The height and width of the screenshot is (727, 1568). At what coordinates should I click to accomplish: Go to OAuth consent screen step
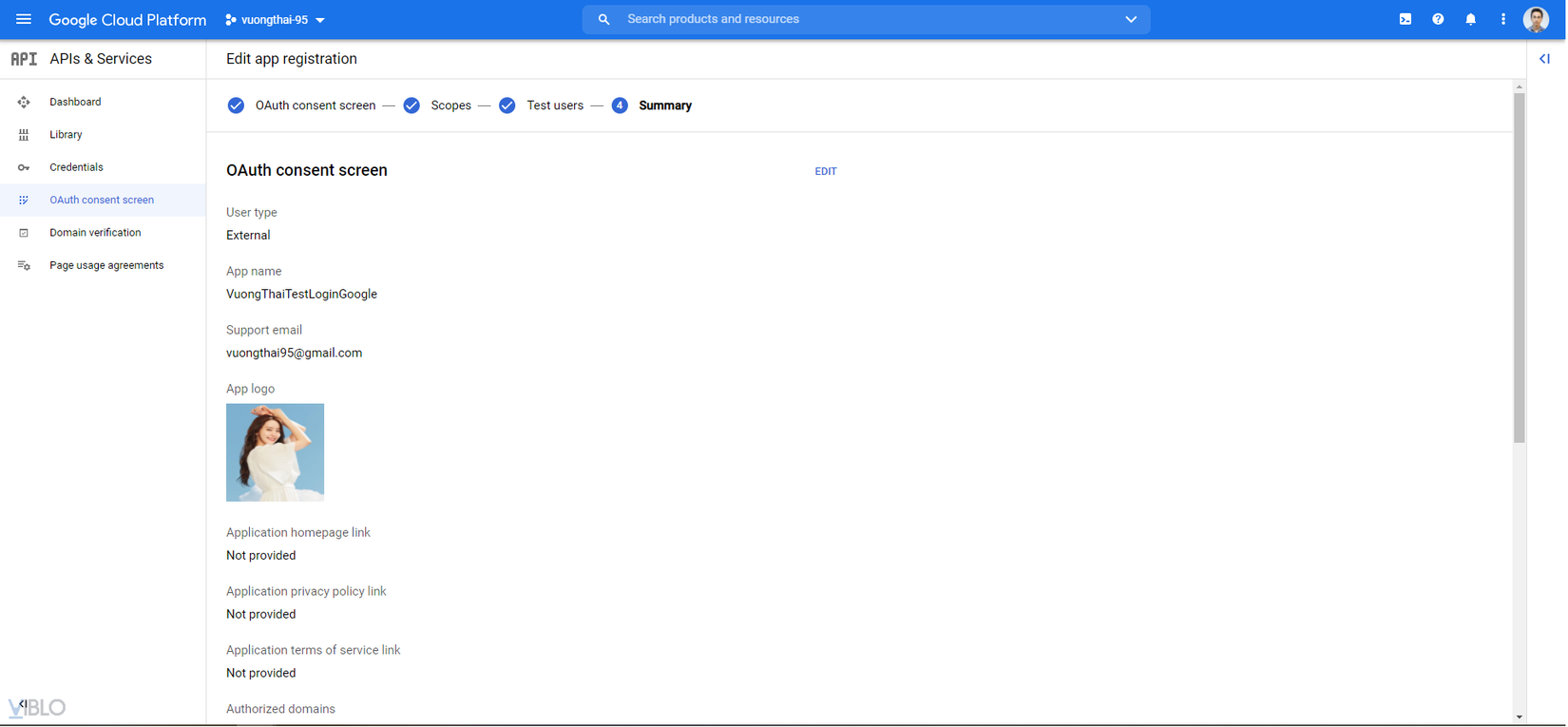(316, 105)
